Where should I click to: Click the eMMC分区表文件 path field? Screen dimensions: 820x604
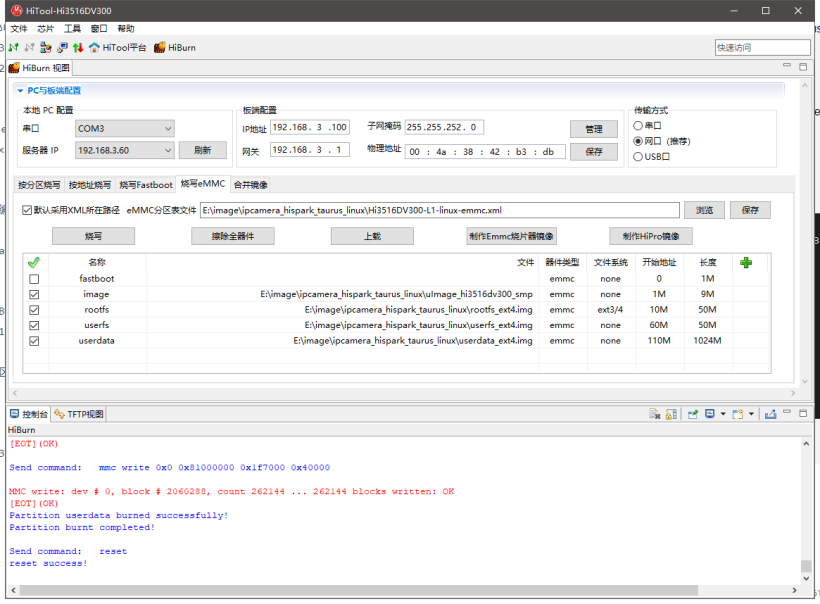[x=440, y=210]
